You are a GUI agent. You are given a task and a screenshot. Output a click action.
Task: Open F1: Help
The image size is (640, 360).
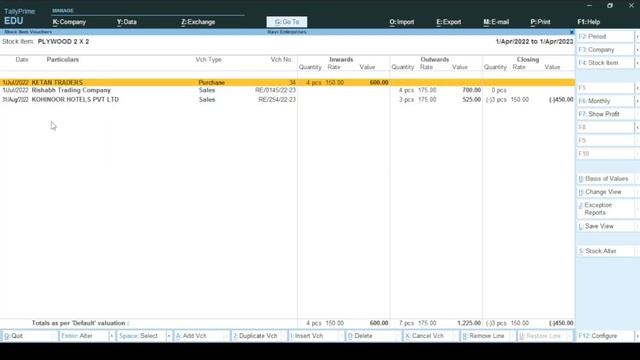pos(589,22)
